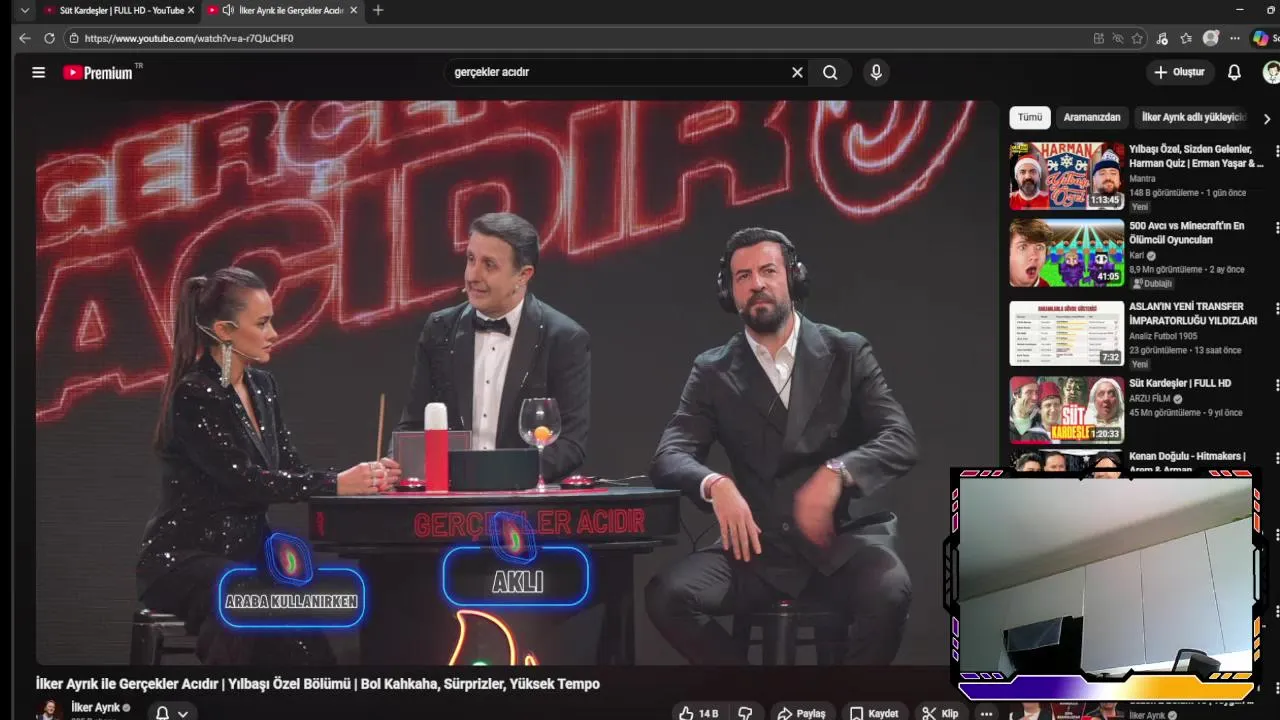Viewport: 1280px width, 720px height.
Task: Open the address bar apps icon
Action: pos(1099,38)
